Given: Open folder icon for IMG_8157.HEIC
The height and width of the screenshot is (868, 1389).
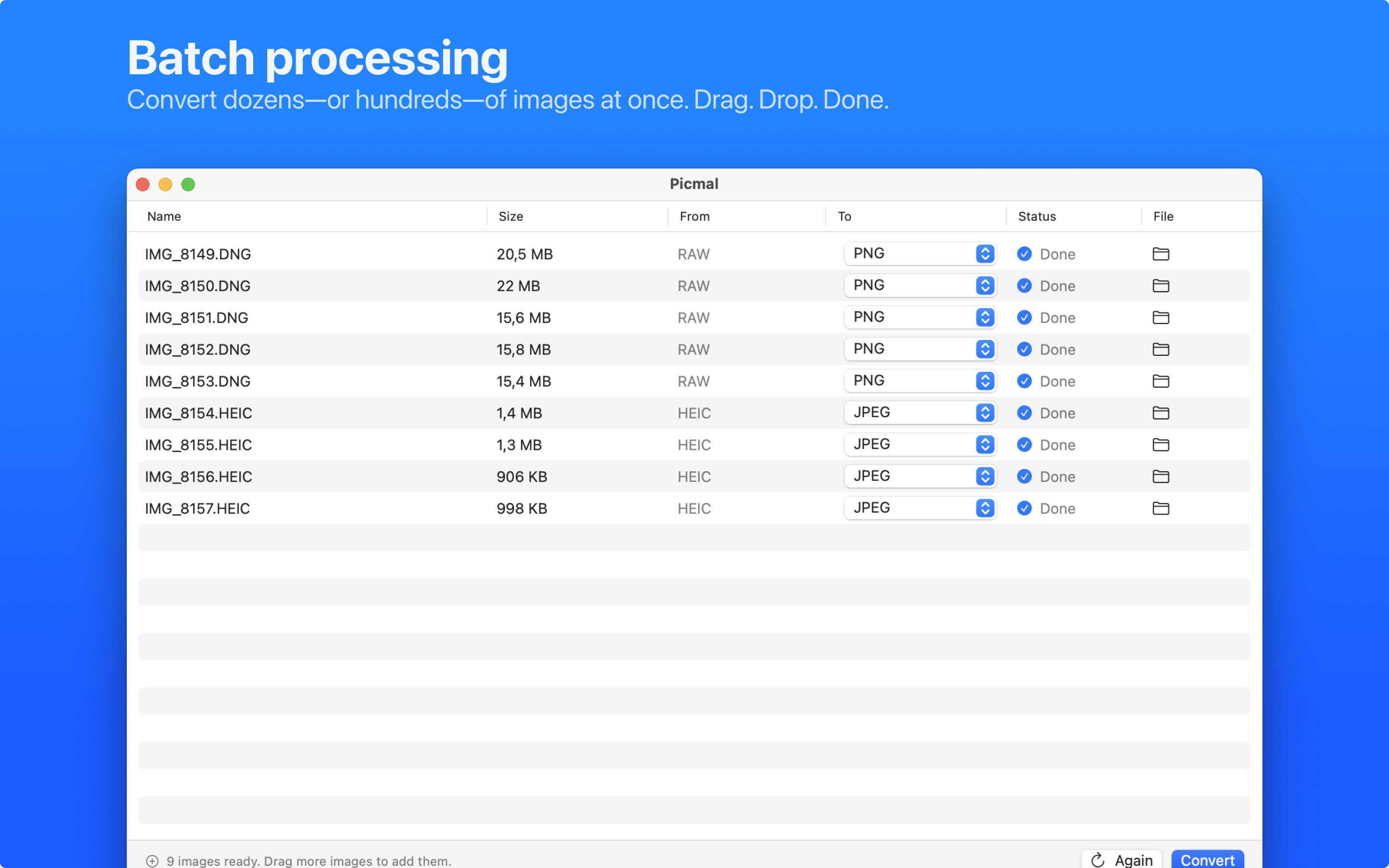Looking at the screenshot, I should click(x=1160, y=508).
